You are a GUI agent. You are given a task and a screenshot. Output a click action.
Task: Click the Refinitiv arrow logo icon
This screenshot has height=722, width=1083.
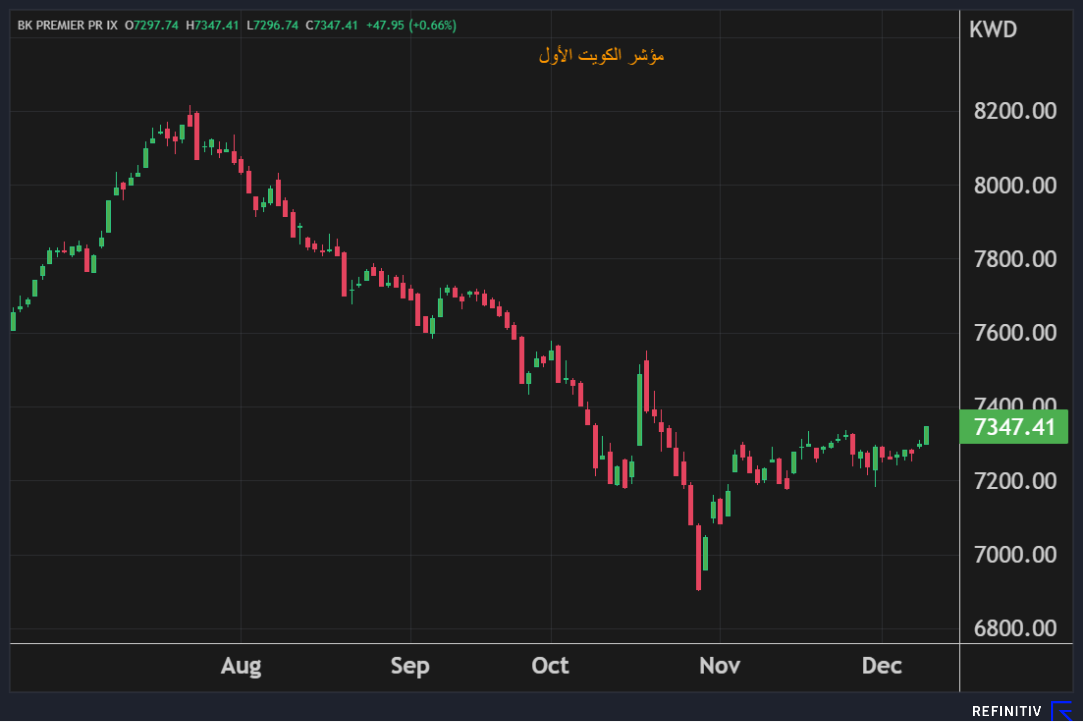click(1061, 711)
